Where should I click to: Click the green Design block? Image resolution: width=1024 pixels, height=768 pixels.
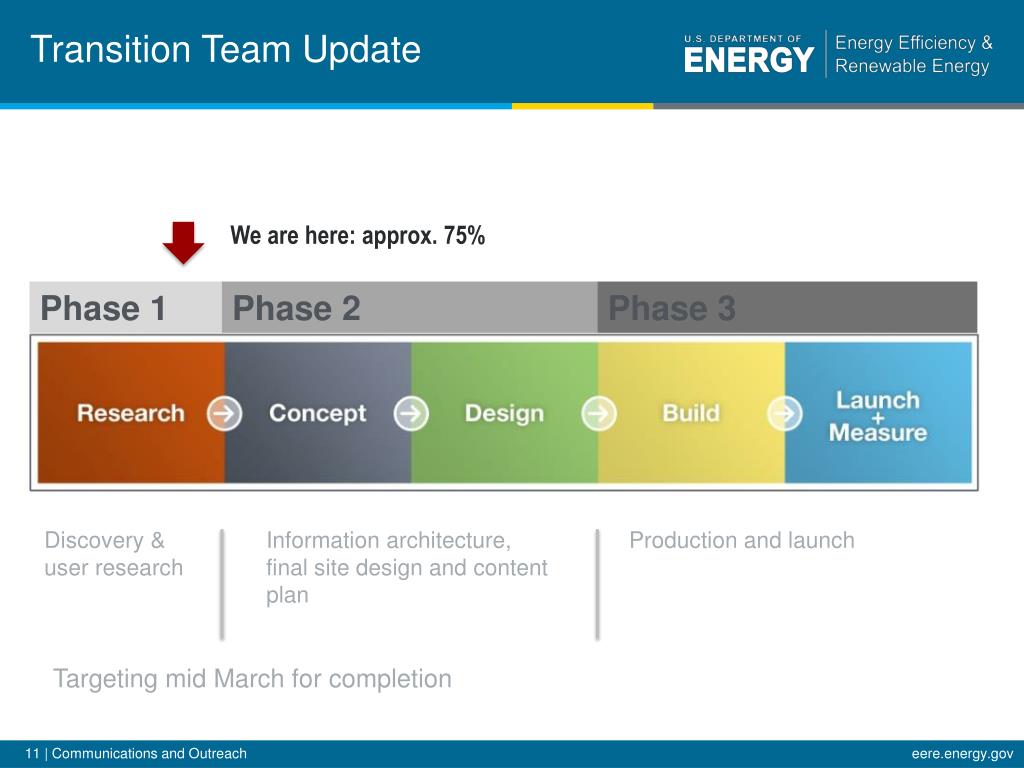(505, 413)
